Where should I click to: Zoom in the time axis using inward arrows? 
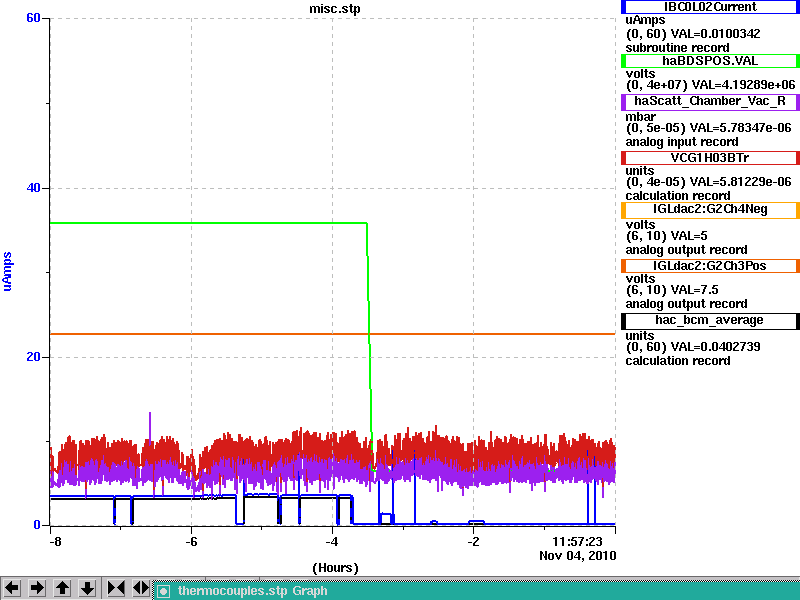tap(116, 588)
